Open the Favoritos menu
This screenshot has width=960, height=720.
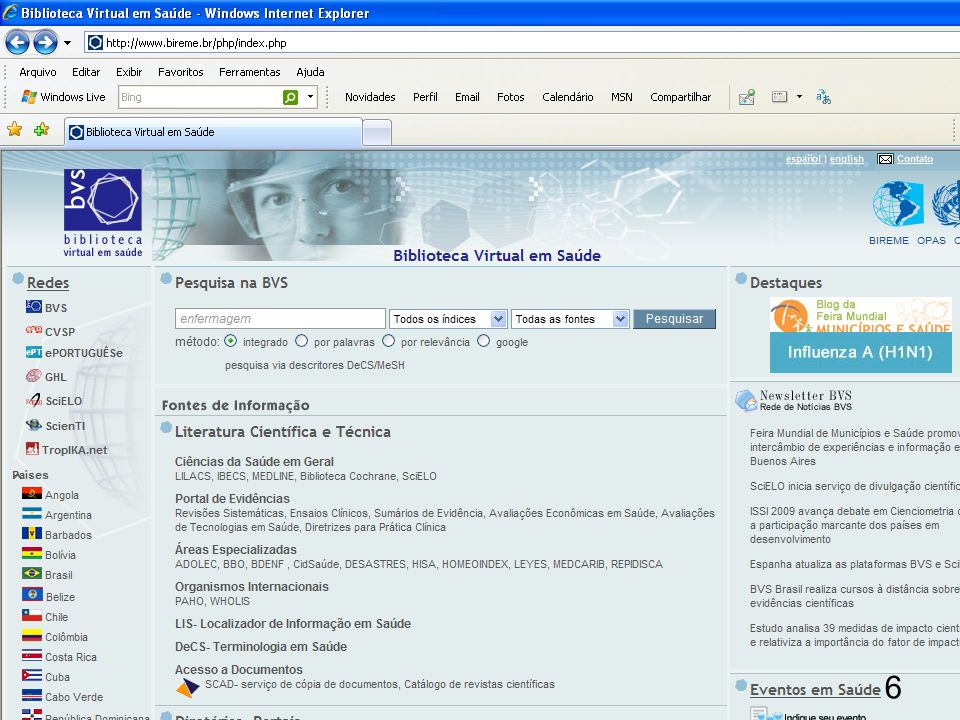click(x=181, y=72)
